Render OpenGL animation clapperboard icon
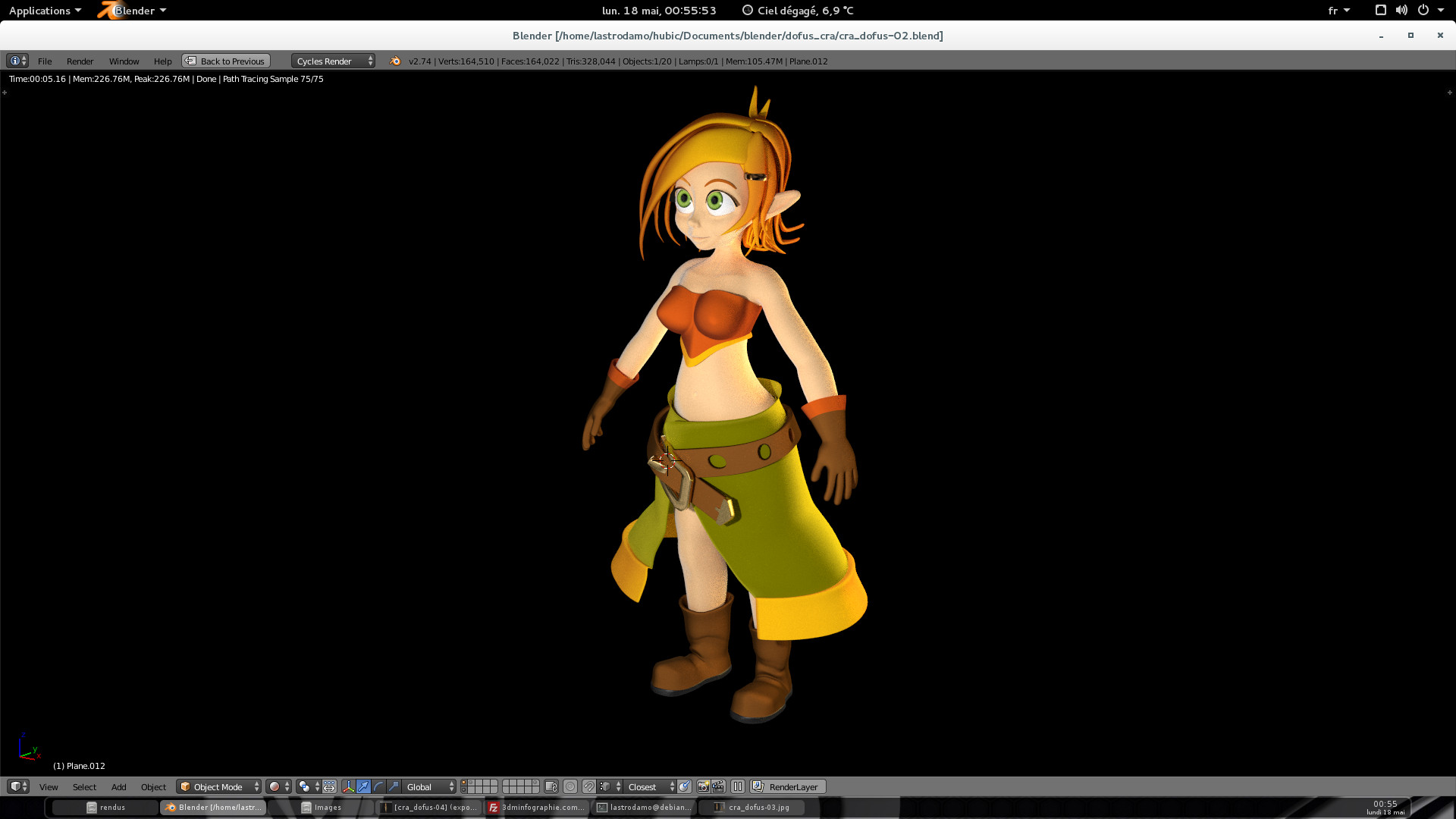The width and height of the screenshot is (1456, 819). pos(718,786)
